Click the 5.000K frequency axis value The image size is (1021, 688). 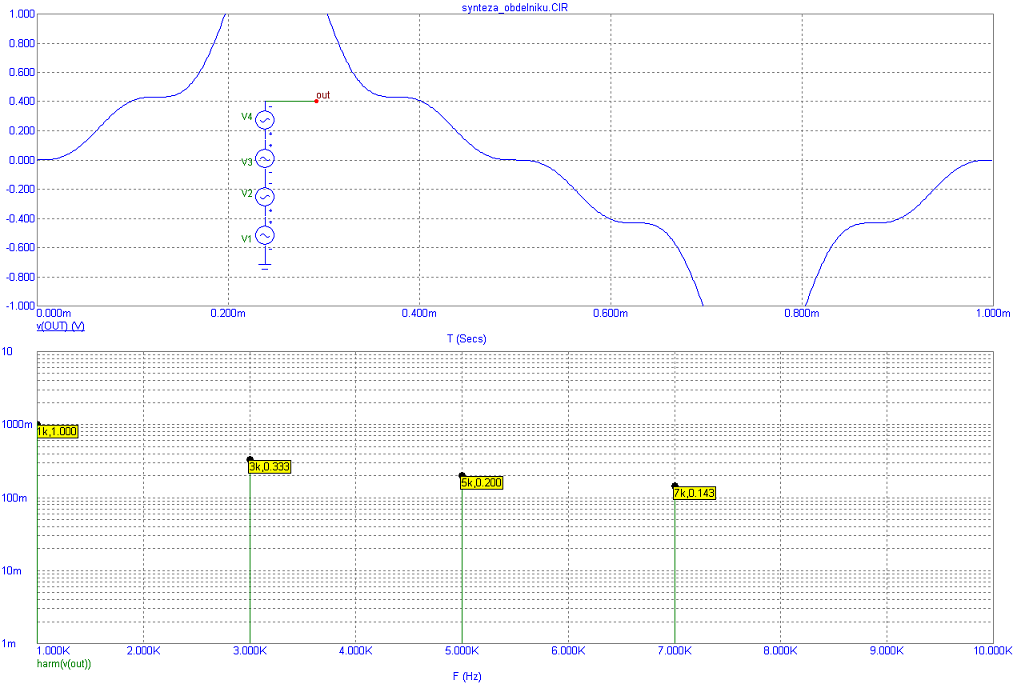click(x=462, y=651)
